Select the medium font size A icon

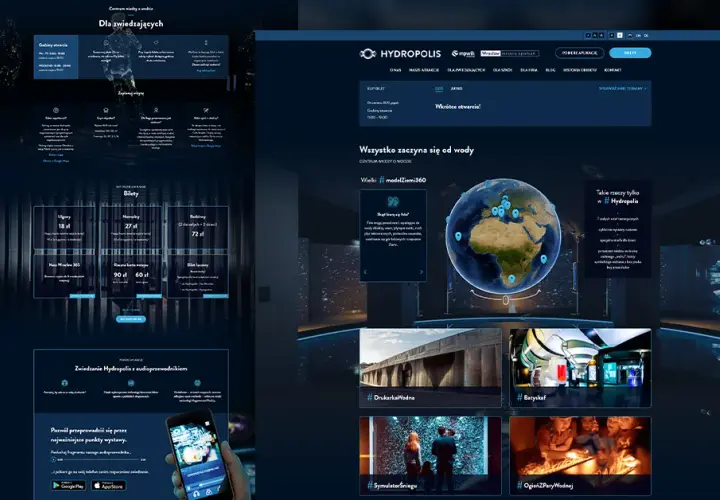point(595,35)
